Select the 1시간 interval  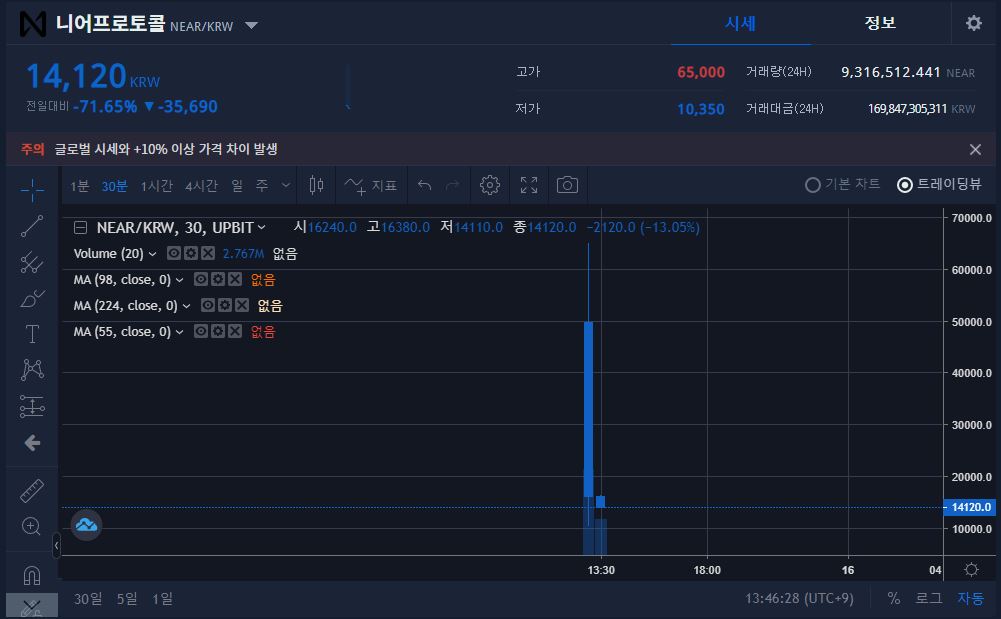pyautogui.click(x=156, y=186)
